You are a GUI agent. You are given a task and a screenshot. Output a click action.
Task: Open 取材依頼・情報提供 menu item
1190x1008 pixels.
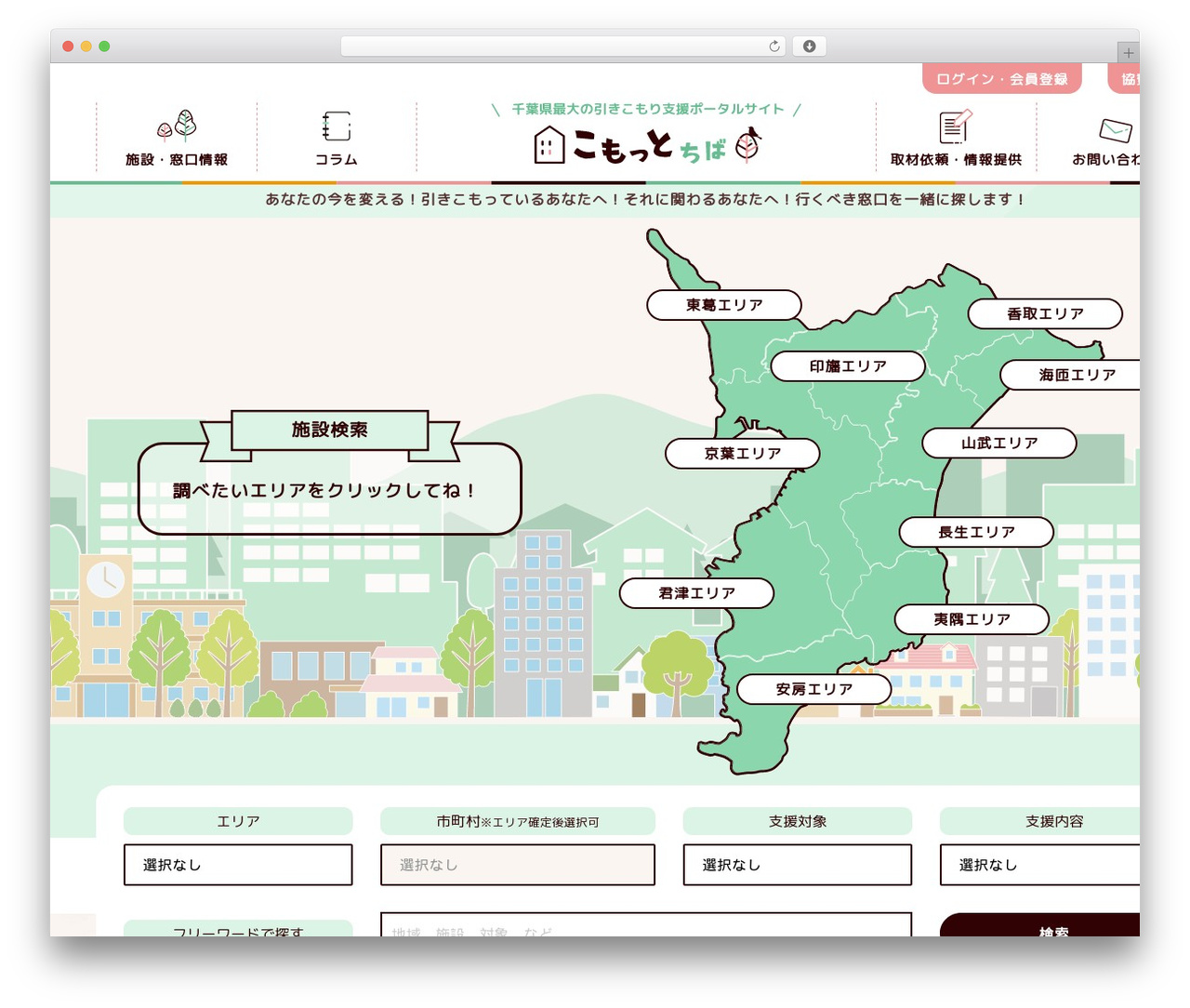[956, 160]
